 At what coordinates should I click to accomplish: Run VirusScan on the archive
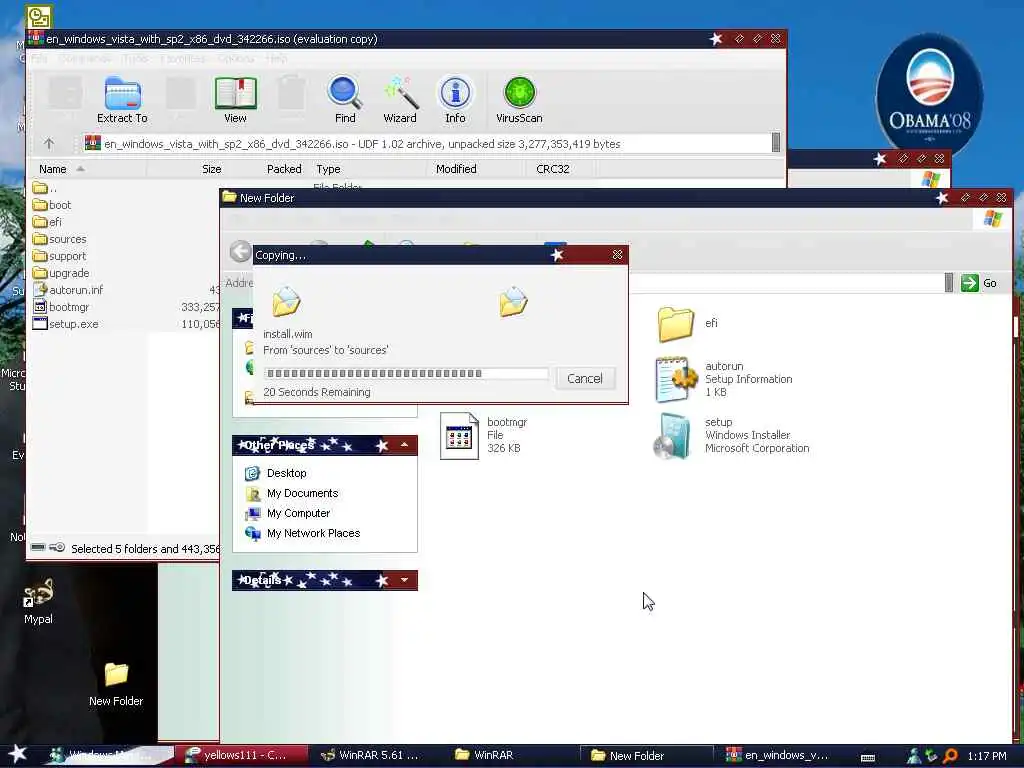(519, 99)
